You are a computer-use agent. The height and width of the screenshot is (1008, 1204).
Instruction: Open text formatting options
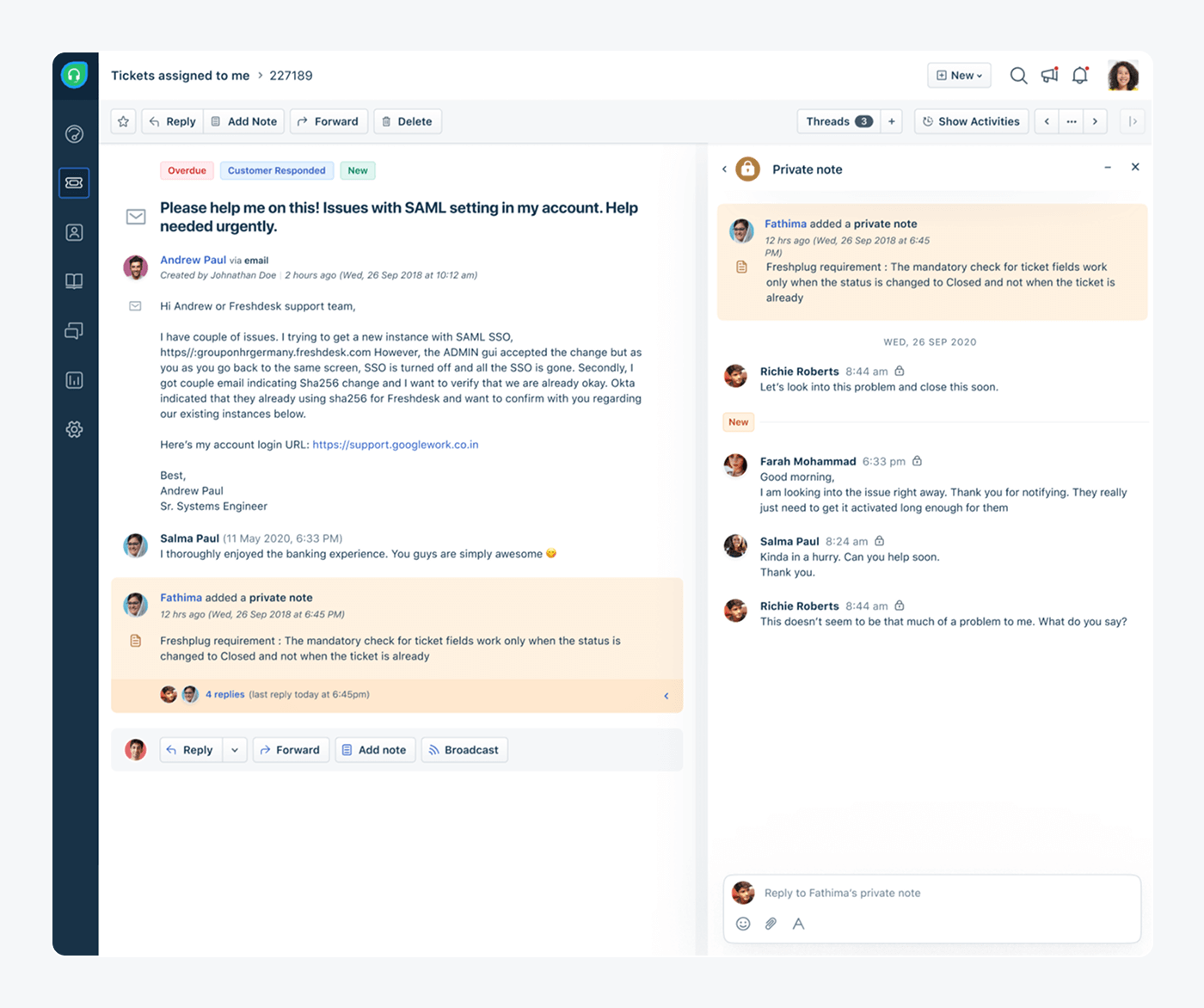(x=799, y=924)
